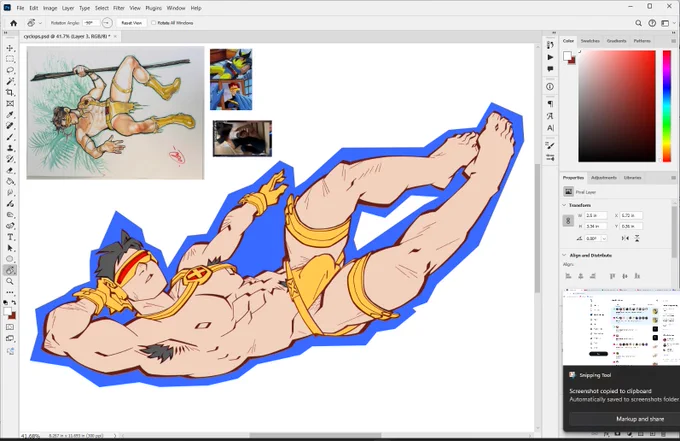Open the Color panel options menu

(673, 41)
